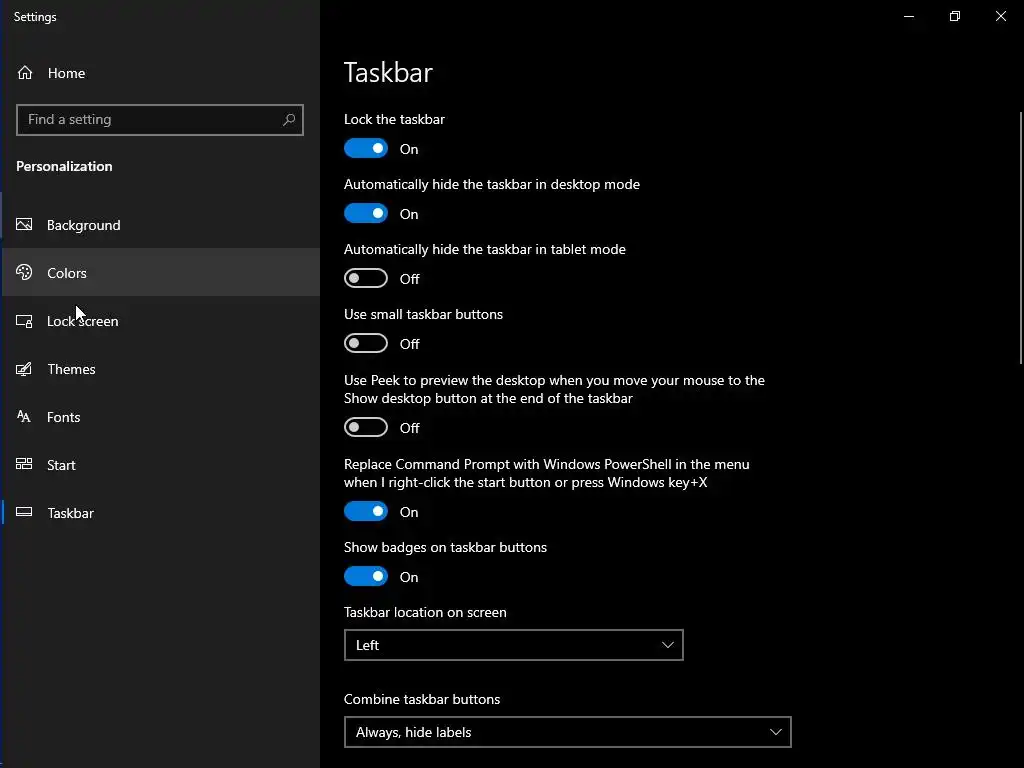Open Taskbar location on screen dropdown

pos(513,645)
